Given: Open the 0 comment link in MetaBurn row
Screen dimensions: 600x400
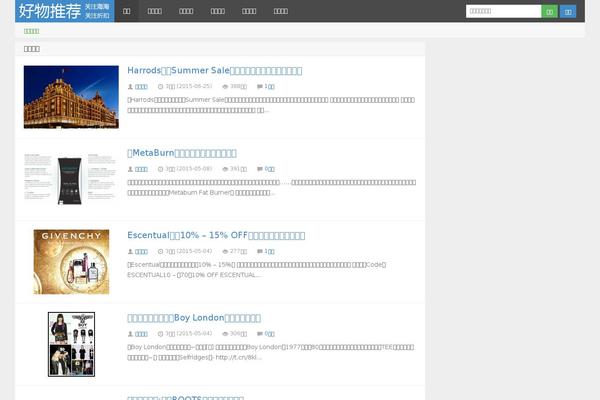Looking at the screenshot, I should pyautogui.click(x=269, y=169).
